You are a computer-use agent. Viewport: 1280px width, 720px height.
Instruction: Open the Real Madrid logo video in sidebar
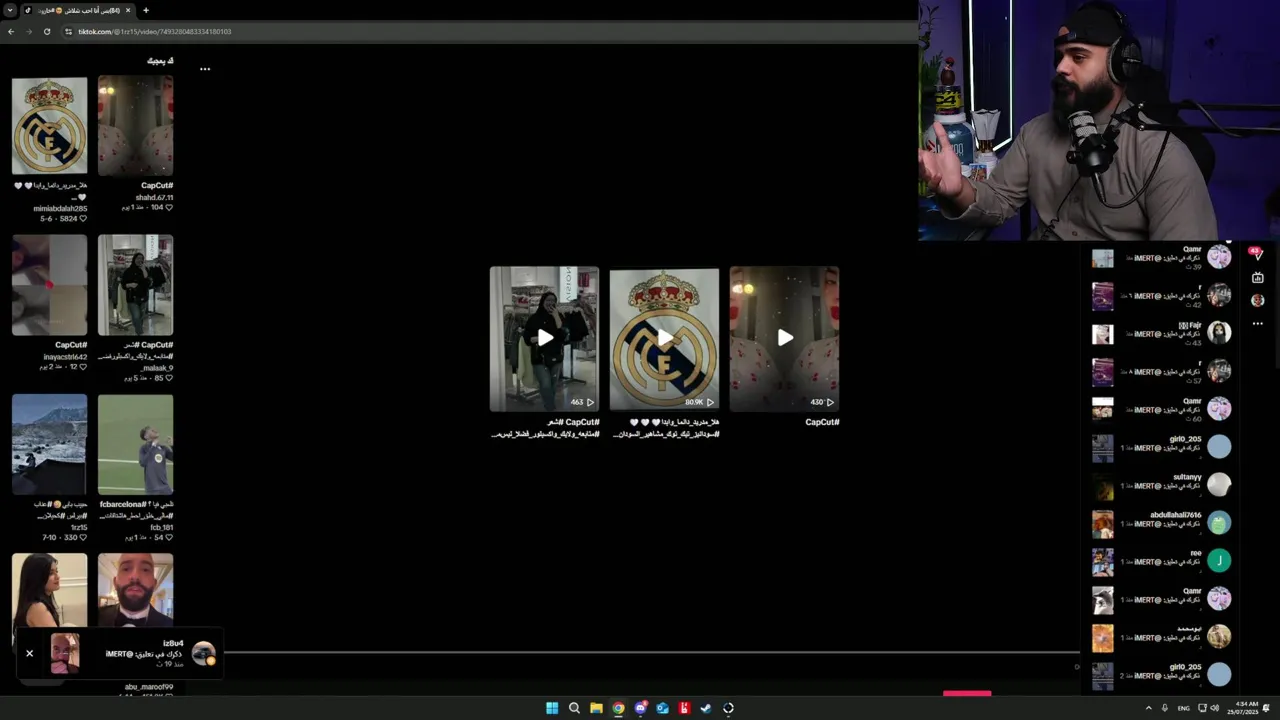pos(49,126)
